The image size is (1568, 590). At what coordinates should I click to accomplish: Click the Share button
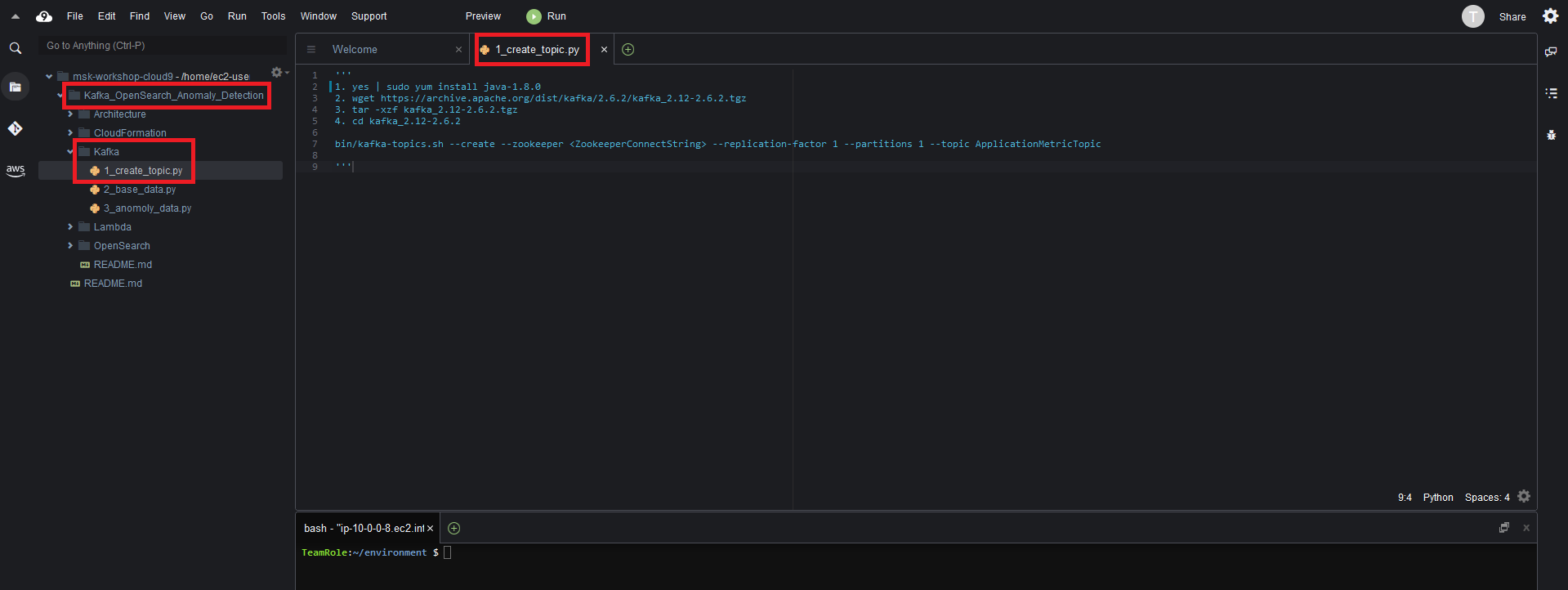(1512, 16)
